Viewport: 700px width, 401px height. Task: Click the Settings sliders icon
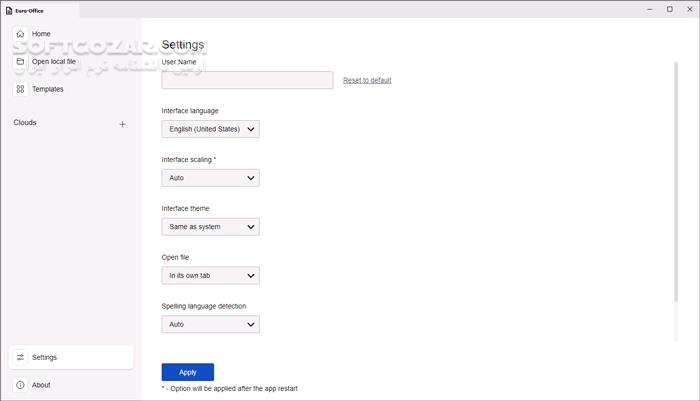[x=21, y=357]
